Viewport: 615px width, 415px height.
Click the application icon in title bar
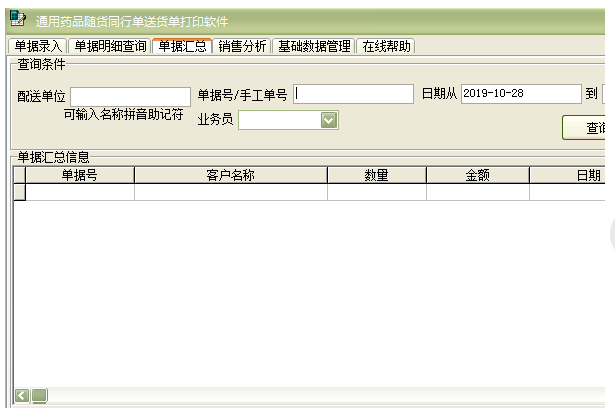tap(18, 19)
